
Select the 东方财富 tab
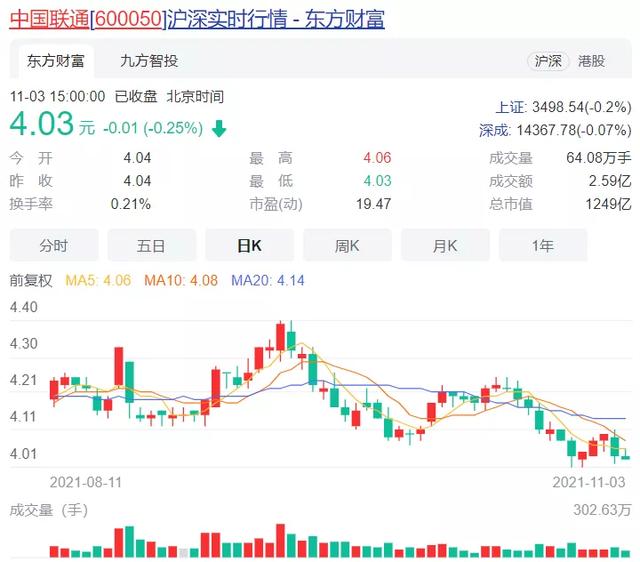click(56, 61)
